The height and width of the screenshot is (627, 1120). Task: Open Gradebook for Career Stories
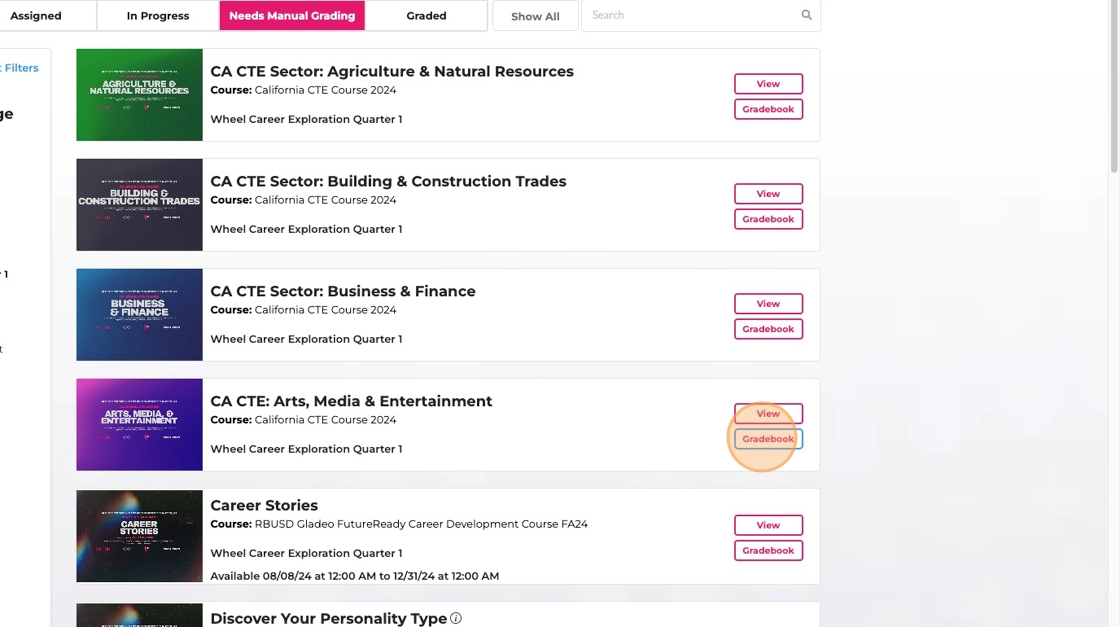click(769, 551)
